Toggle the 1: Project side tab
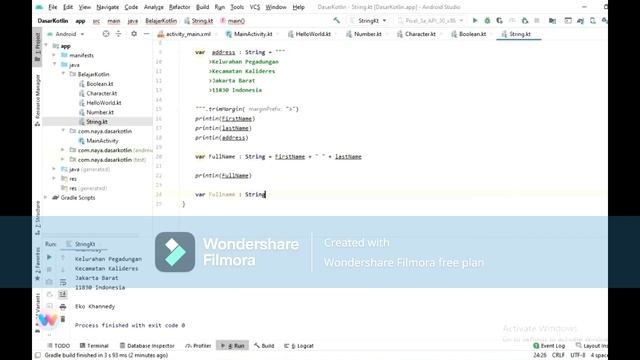The height and width of the screenshot is (360, 640). click(x=38, y=47)
